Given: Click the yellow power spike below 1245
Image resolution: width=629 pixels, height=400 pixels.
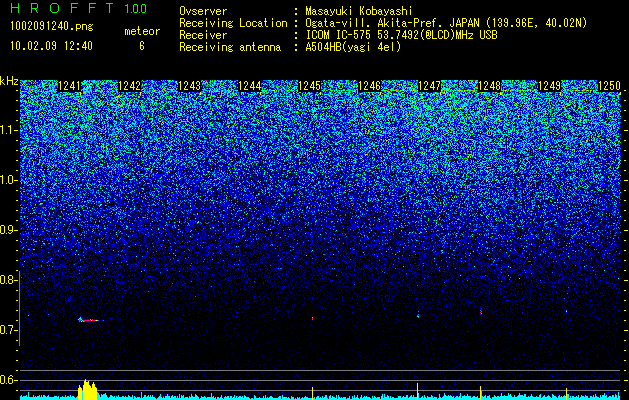Looking at the screenshot, I should [x=312, y=393].
